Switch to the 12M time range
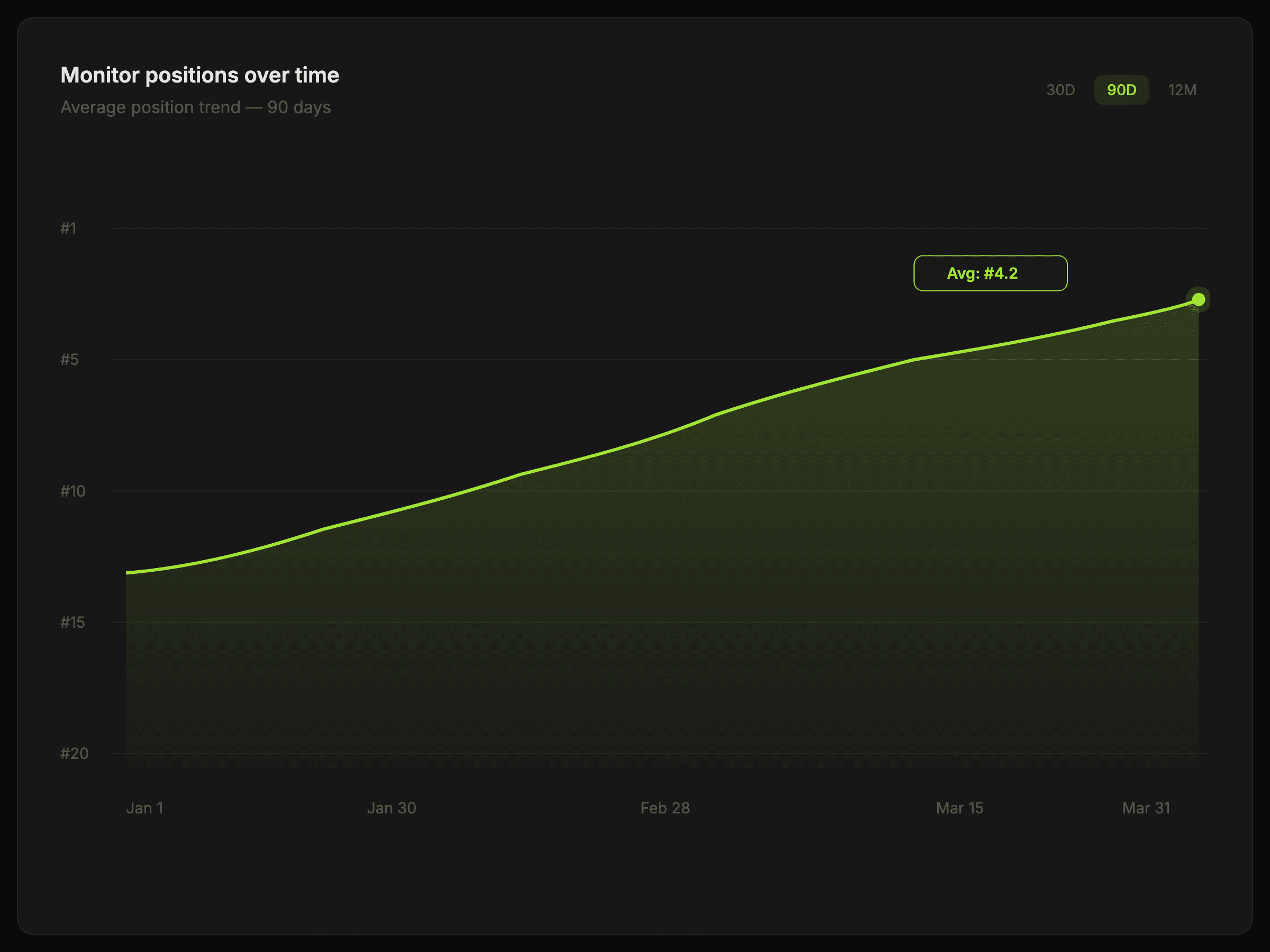Image resolution: width=1270 pixels, height=952 pixels. 1182,90
